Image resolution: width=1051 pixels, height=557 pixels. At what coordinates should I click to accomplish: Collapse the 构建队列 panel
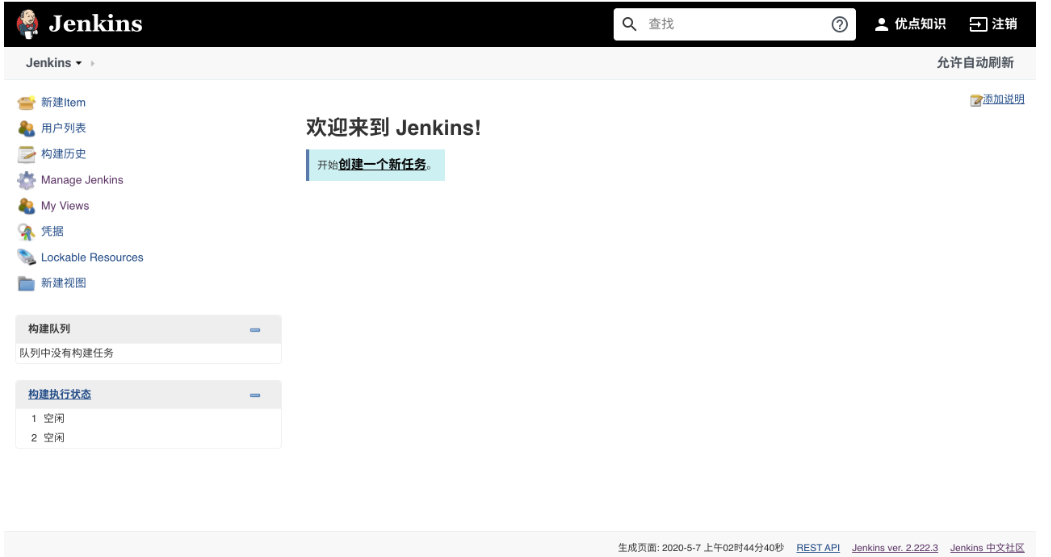pos(255,330)
